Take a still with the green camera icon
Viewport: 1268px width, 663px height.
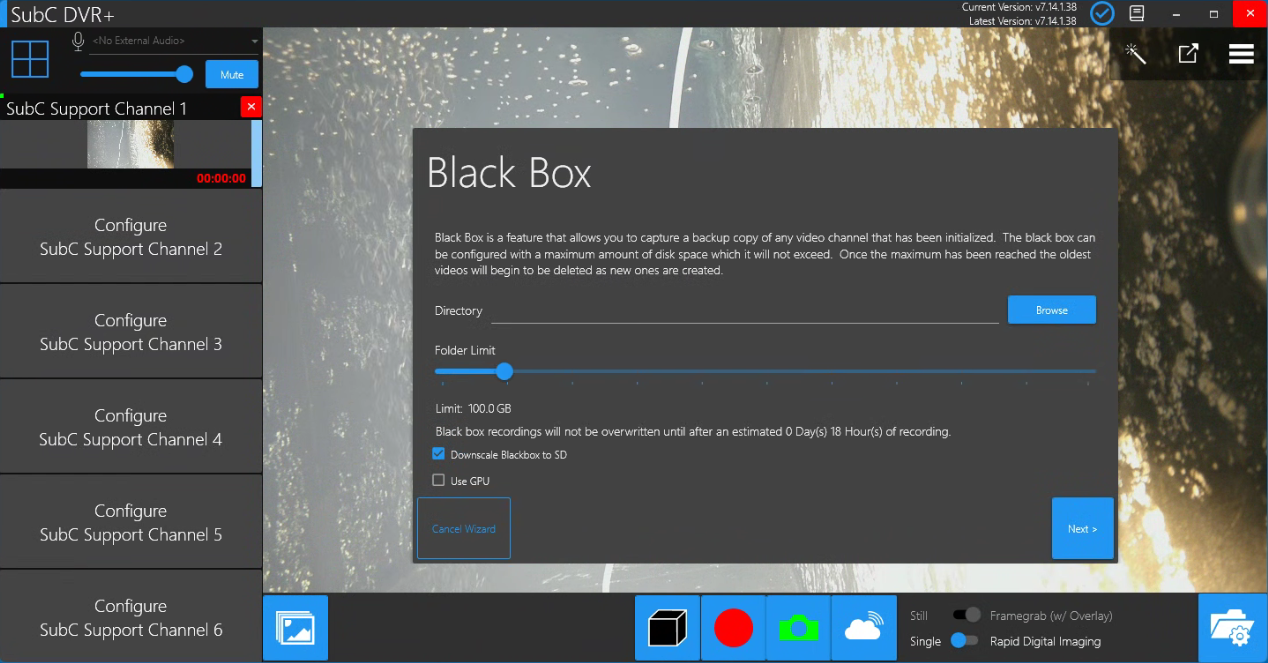798,628
